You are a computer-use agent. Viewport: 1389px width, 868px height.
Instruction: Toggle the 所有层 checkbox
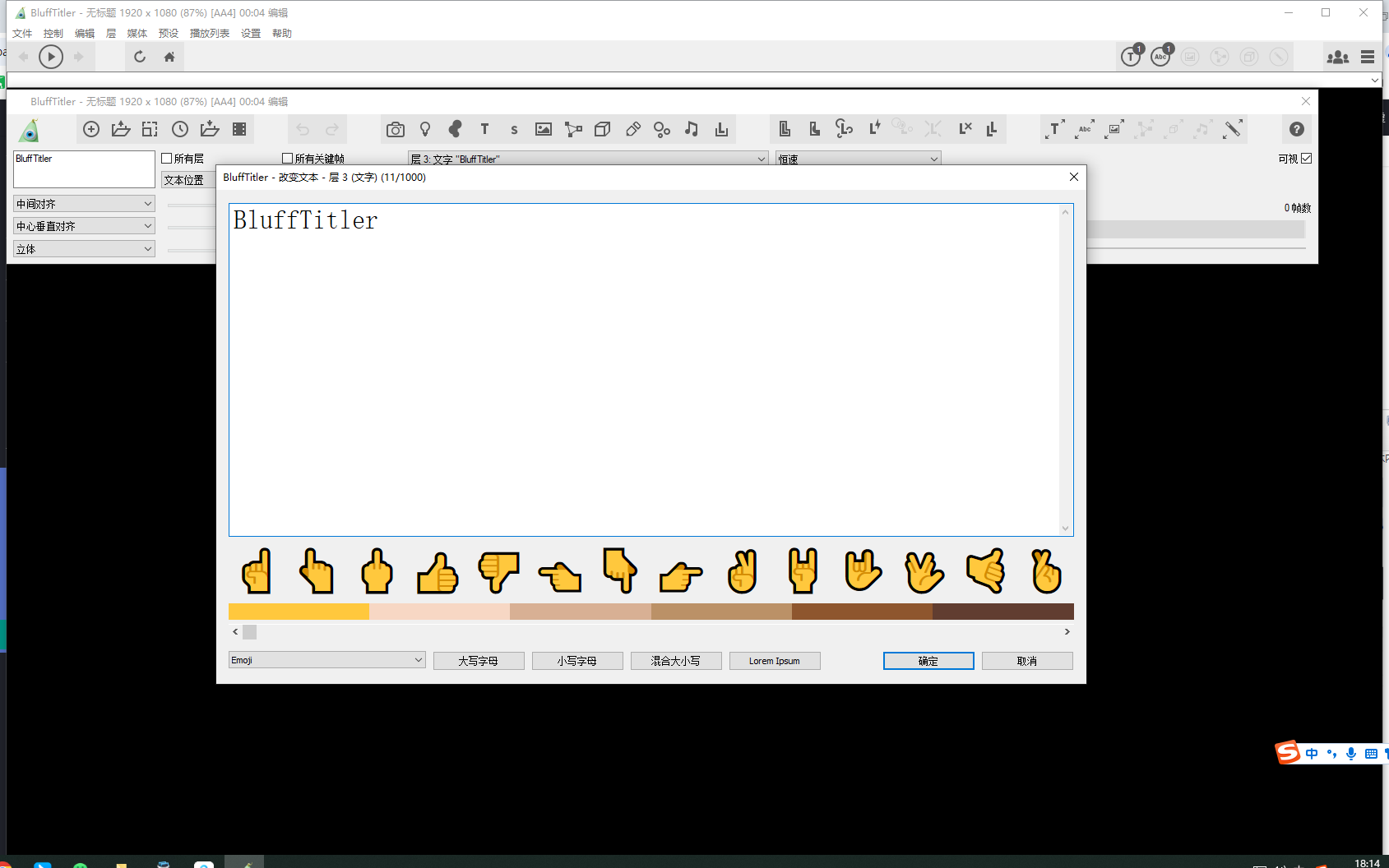coord(167,159)
